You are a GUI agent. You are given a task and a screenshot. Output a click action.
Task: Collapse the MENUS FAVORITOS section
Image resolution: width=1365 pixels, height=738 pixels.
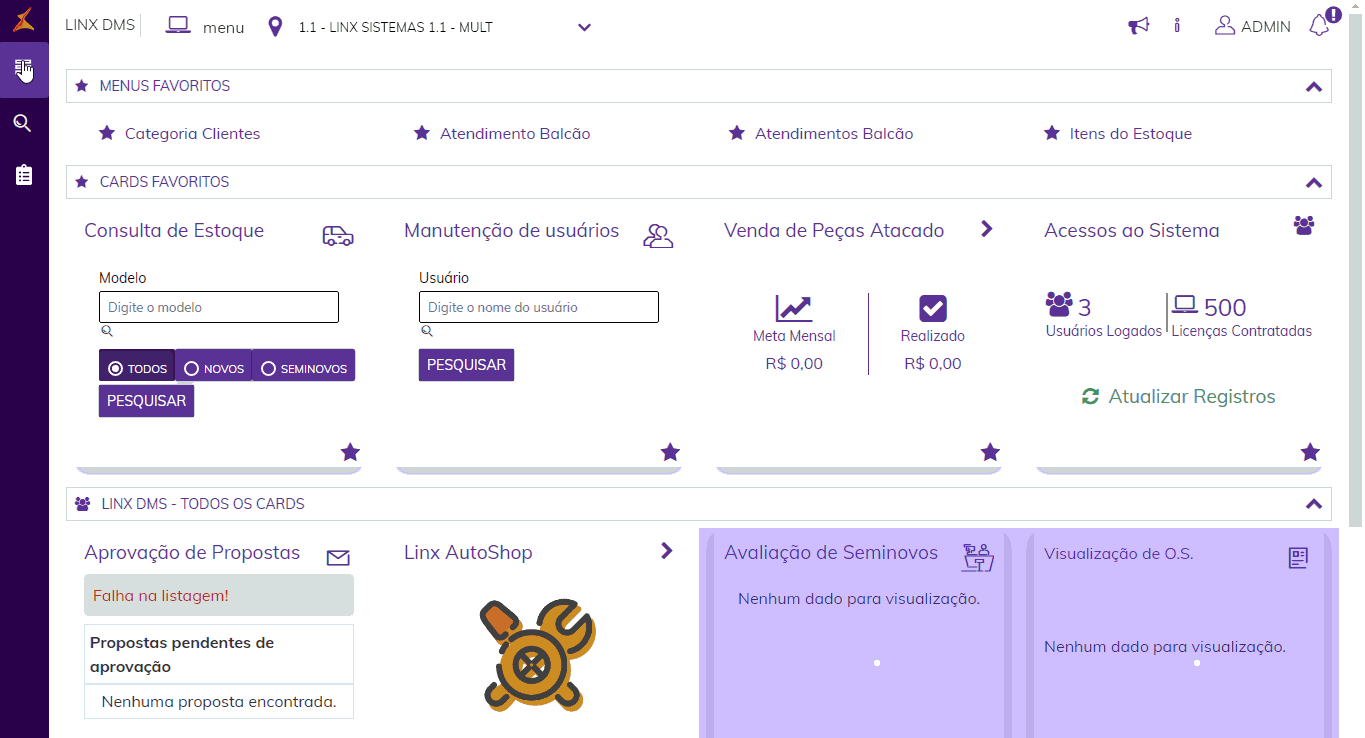coord(1314,86)
